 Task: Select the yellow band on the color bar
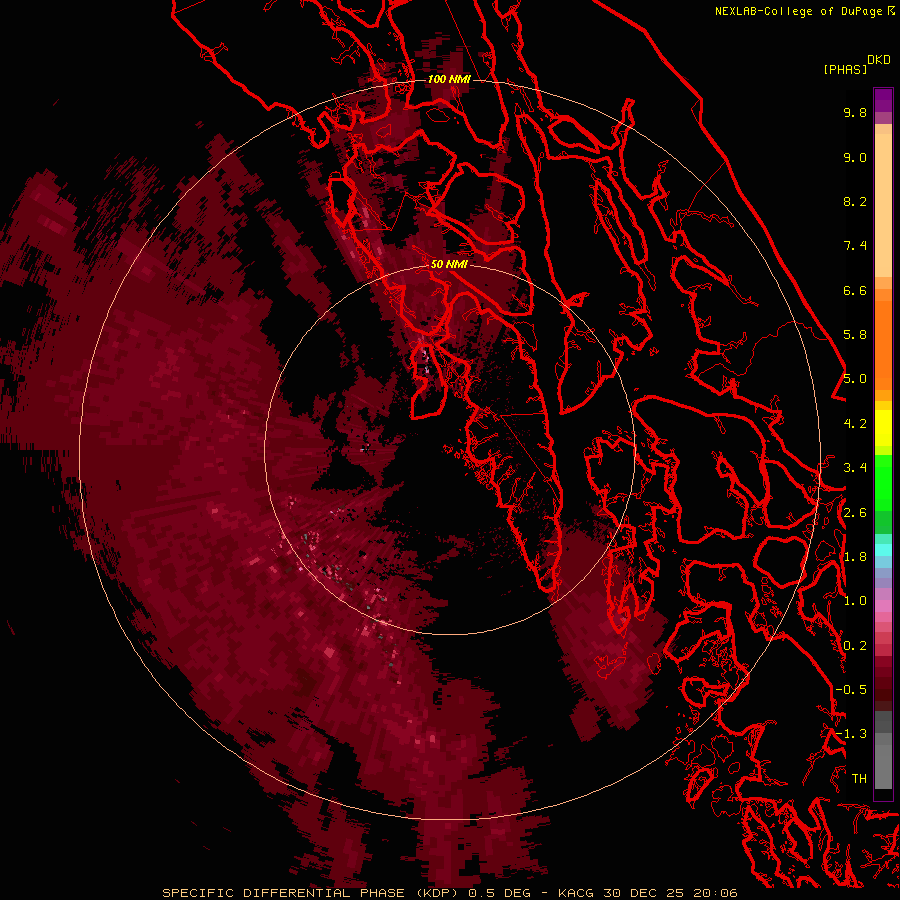tap(883, 428)
